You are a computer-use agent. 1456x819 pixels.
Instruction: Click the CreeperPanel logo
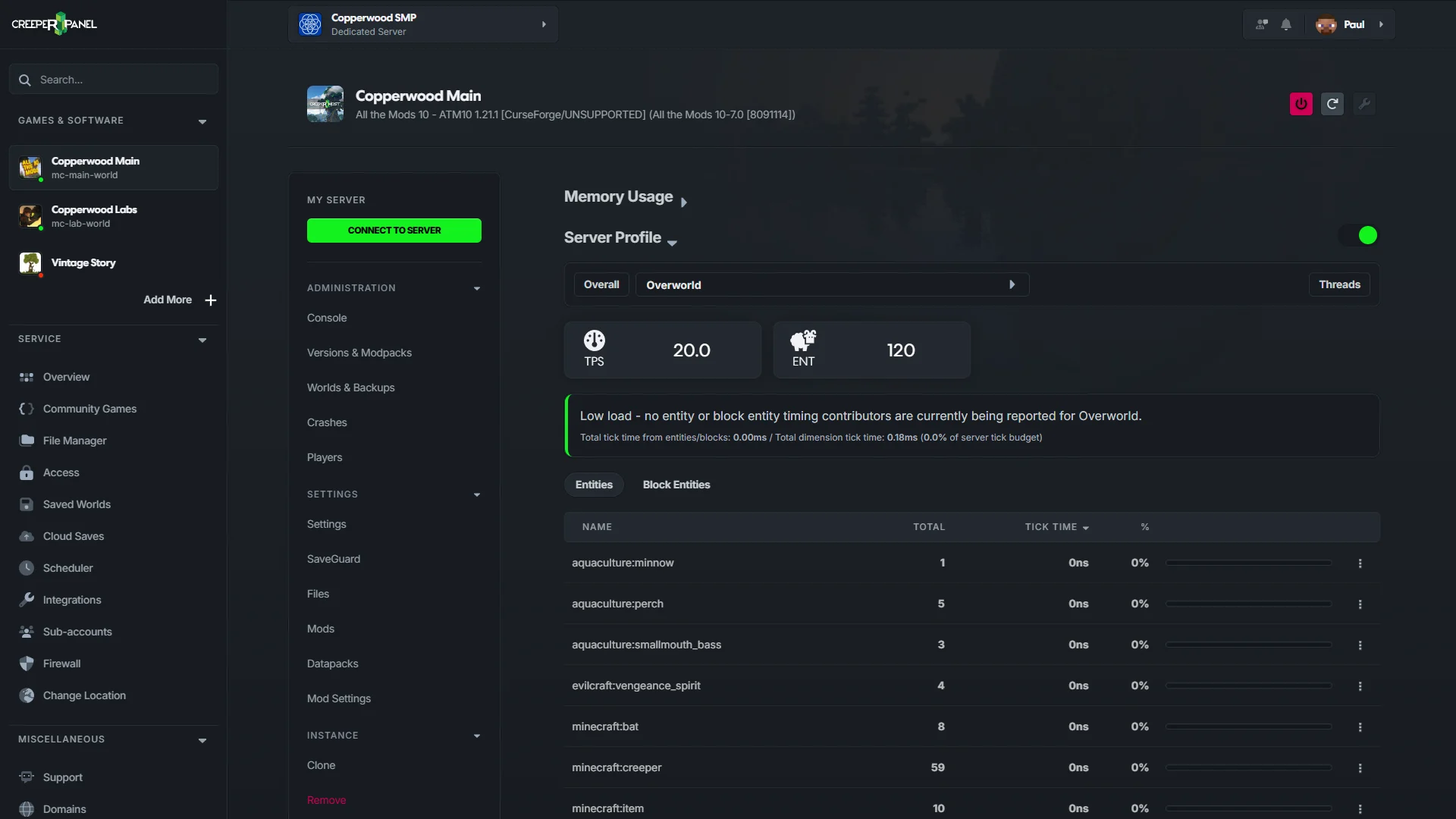[x=55, y=24]
